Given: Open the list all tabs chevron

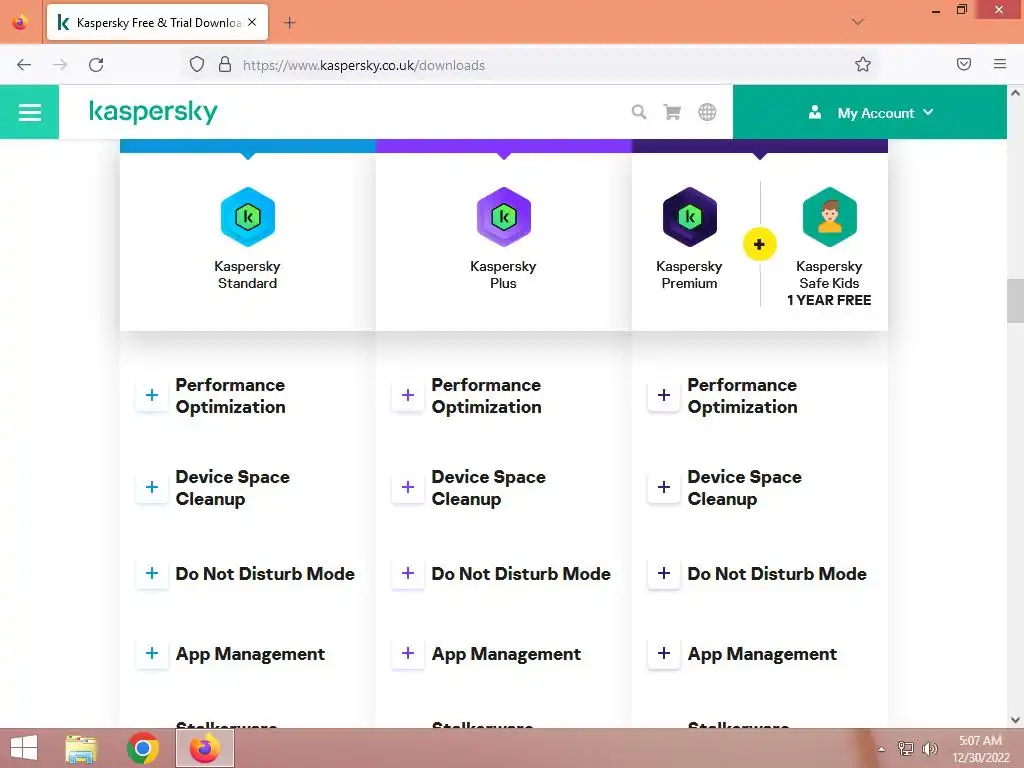Looking at the screenshot, I should 858,22.
